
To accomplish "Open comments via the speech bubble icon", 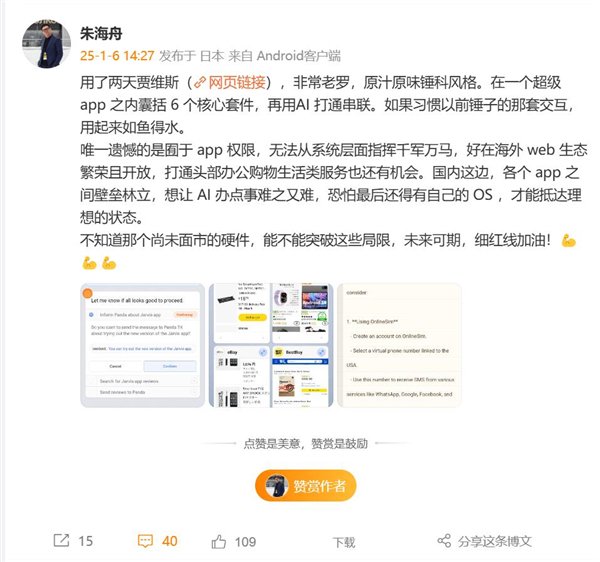I will (x=145, y=541).
